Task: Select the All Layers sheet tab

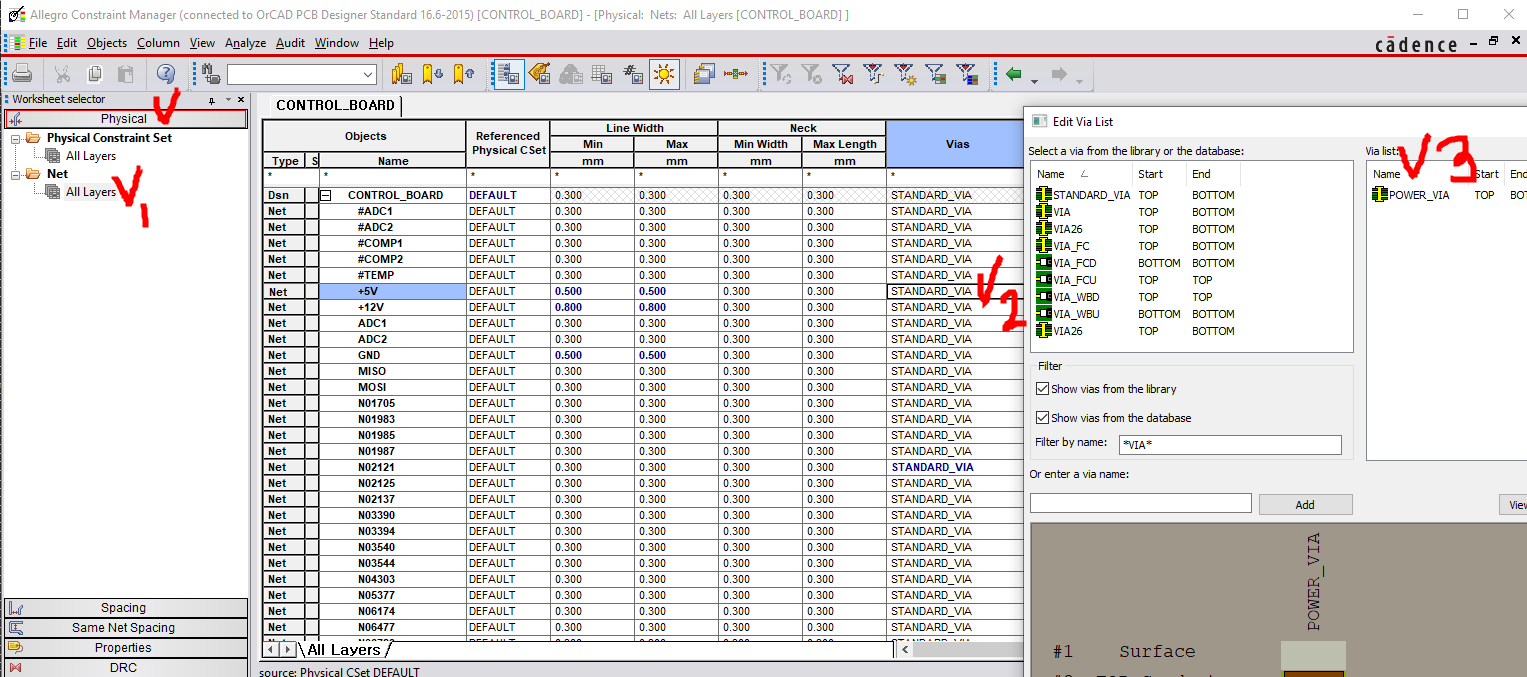Action: point(342,650)
